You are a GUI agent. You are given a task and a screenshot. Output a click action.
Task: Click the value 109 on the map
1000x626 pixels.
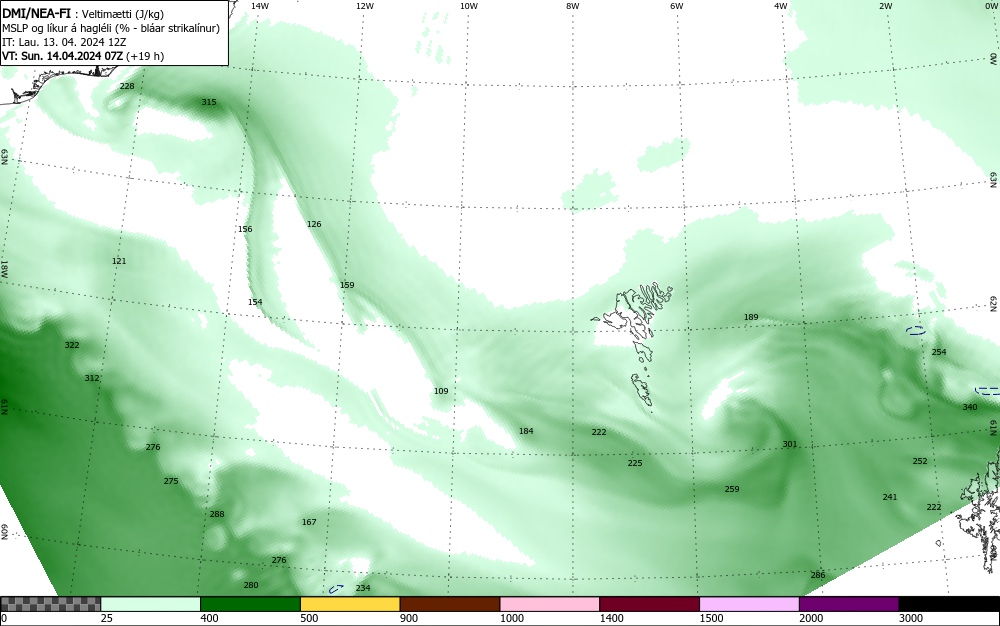pos(441,391)
